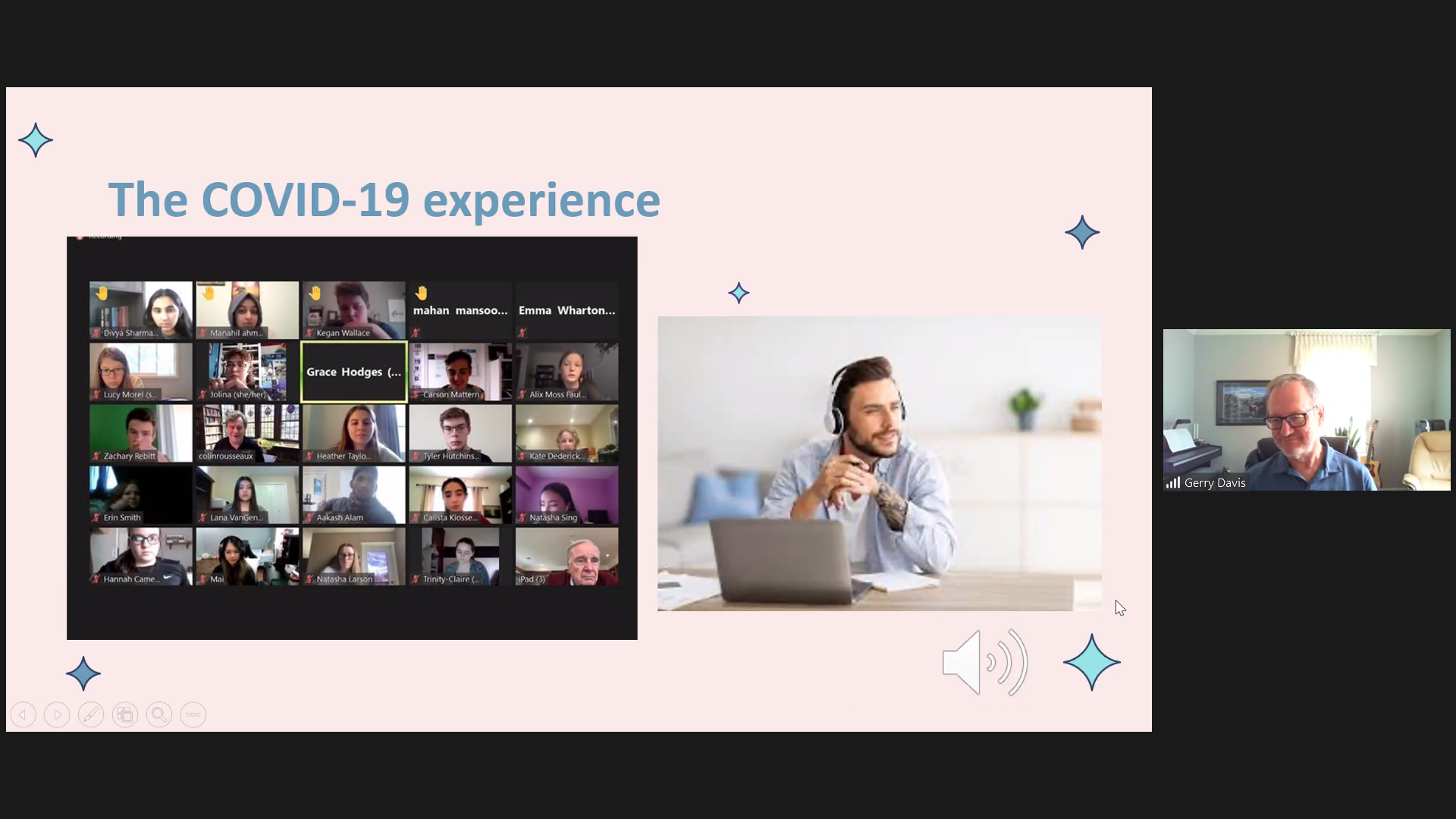Click the man with headphones photo

pos(880,463)
